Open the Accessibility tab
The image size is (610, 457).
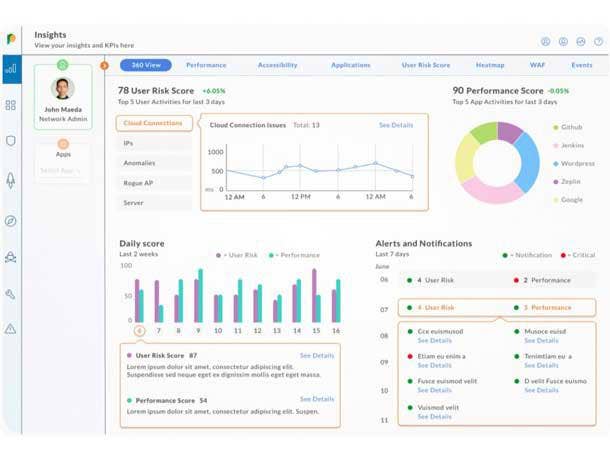pos(277,65)
